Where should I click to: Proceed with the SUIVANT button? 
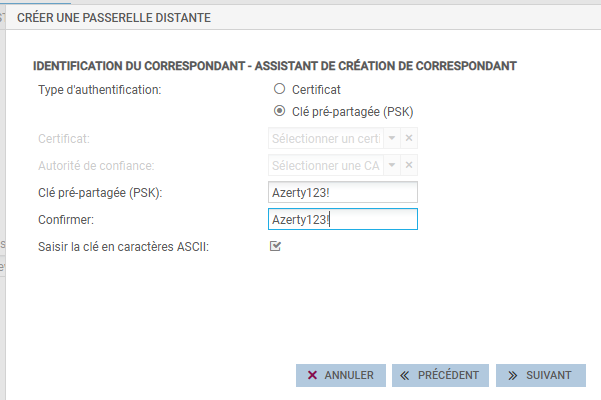(540, 375)
